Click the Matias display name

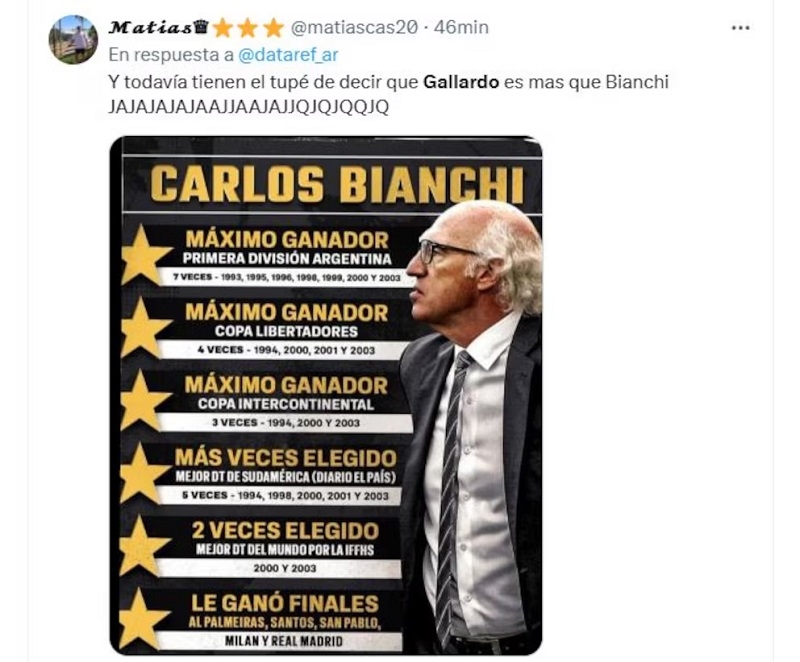pyautogui.click(x=149, y=28)
